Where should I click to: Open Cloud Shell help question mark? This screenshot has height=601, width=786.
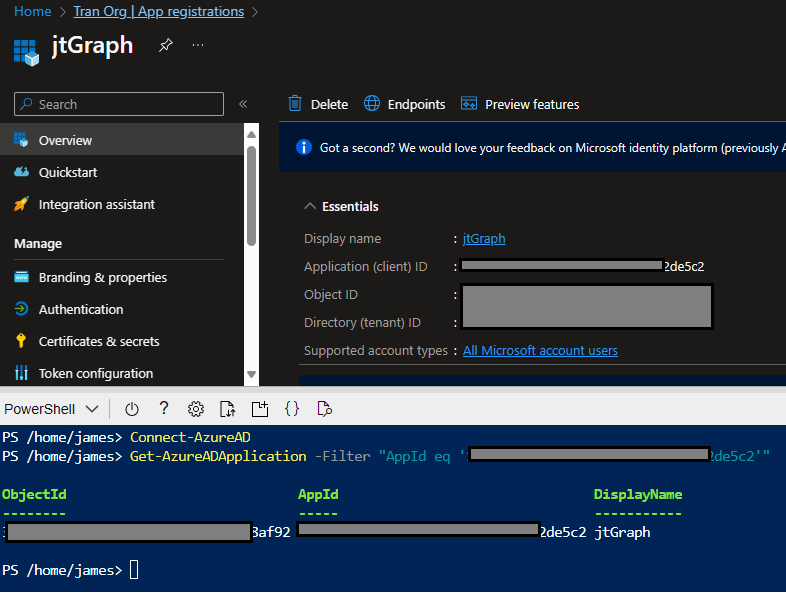(164, 409)
